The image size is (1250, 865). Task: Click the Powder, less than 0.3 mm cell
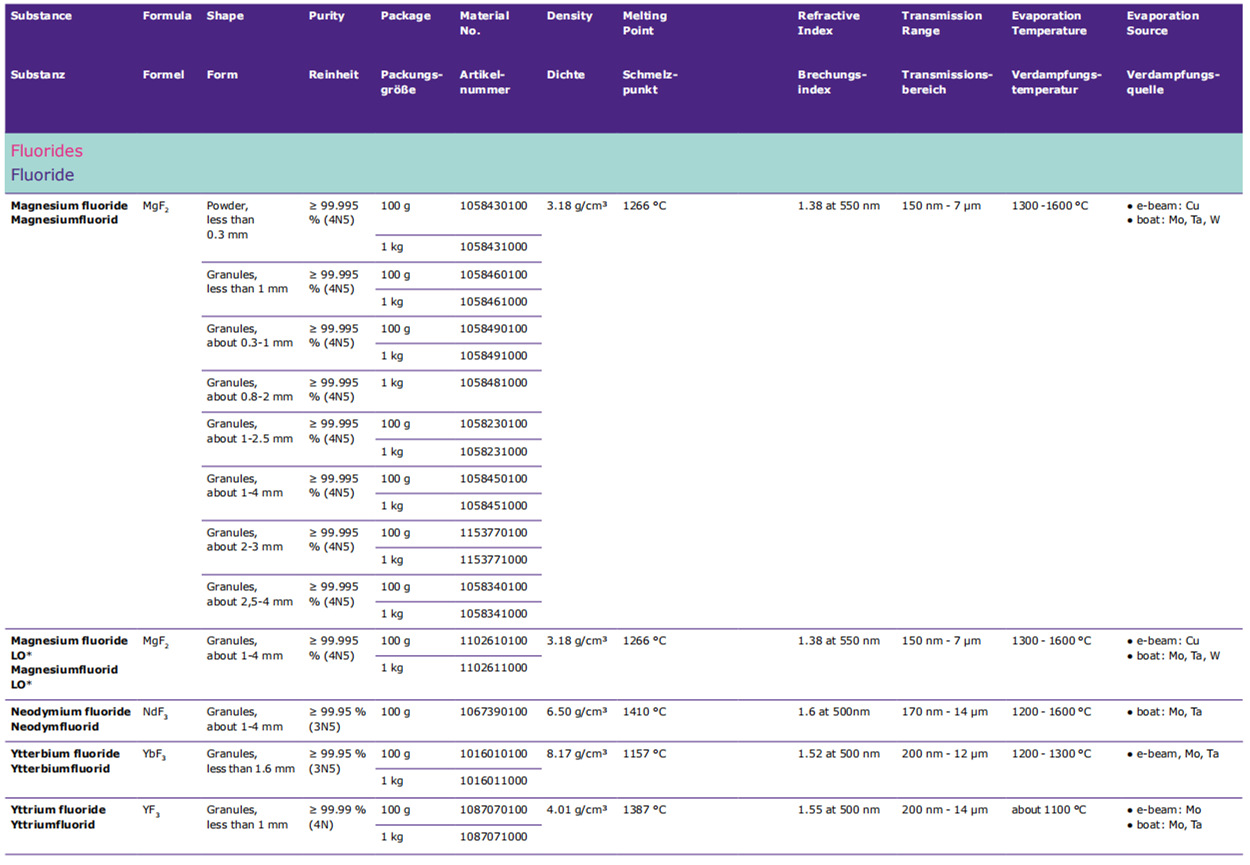pyautogui.click(x=231, y=220)
